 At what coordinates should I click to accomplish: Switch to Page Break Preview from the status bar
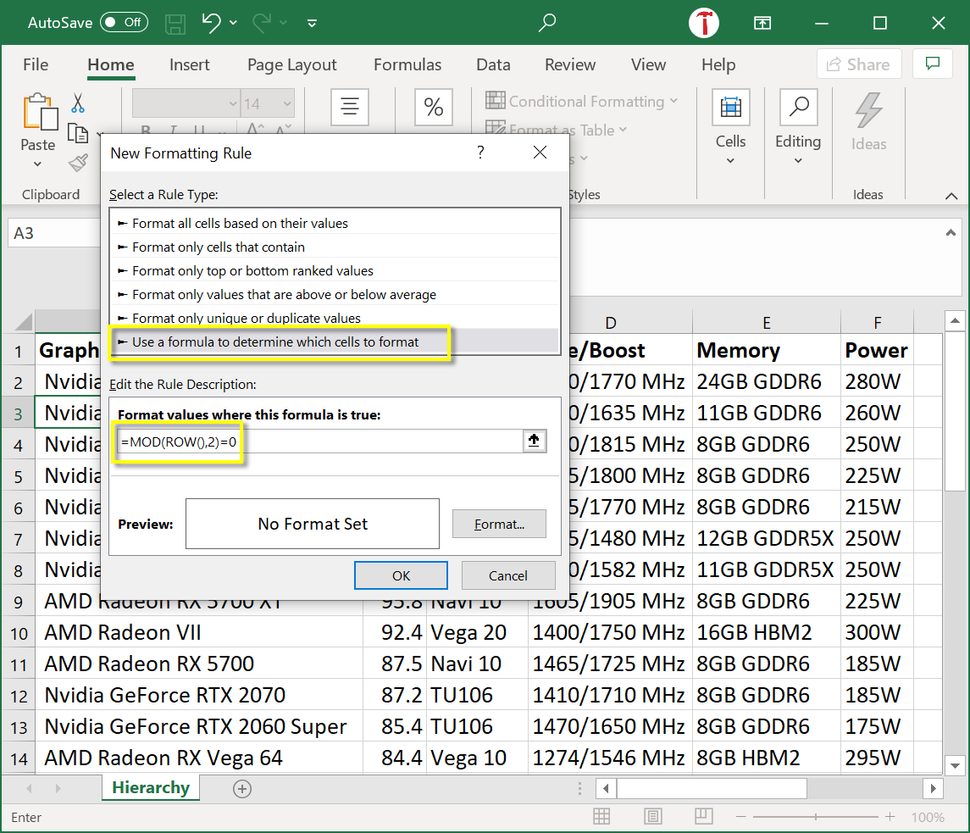tap(703, 816)
